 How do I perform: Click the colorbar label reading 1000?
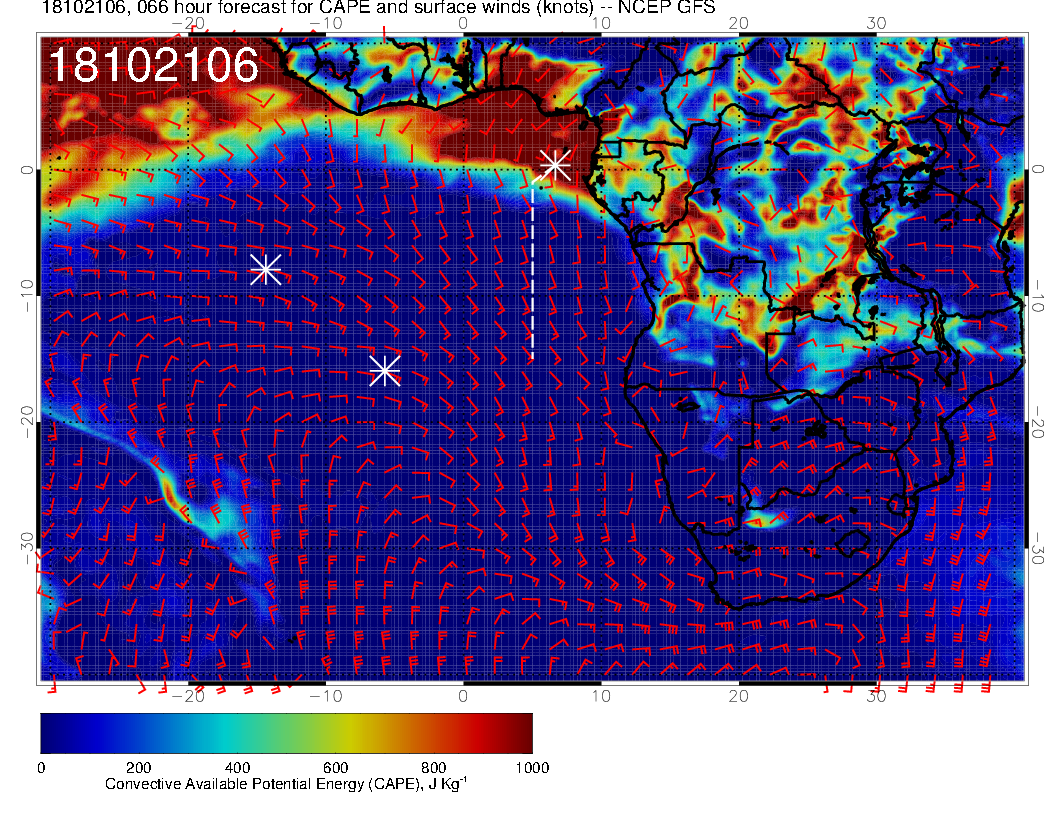pyautogui.click(x=532, y=768)
